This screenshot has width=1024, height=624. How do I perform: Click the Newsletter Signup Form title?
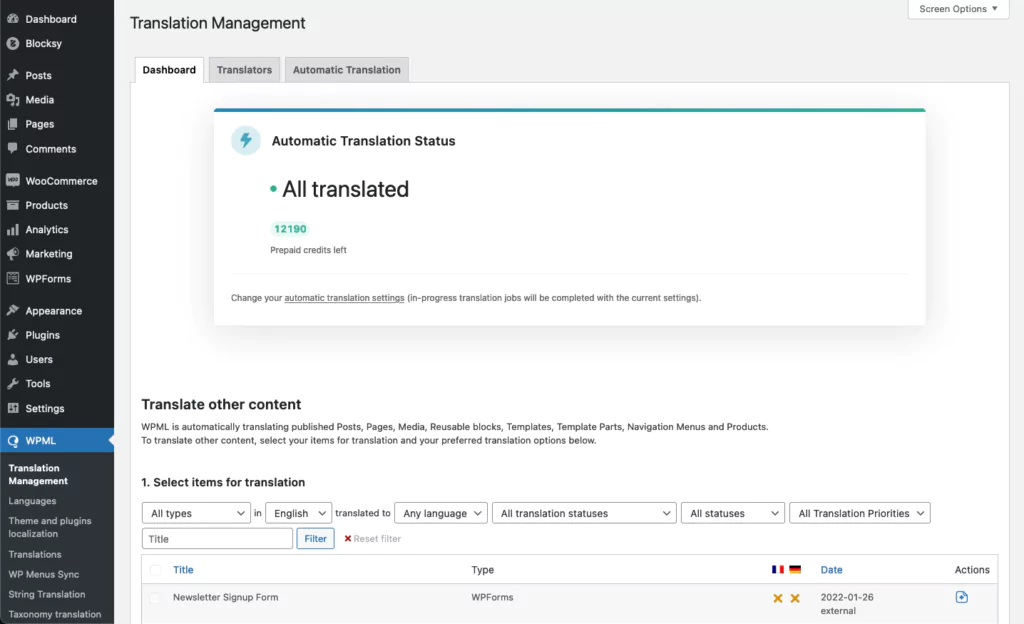pyautogui.click(x=225, y=597)
